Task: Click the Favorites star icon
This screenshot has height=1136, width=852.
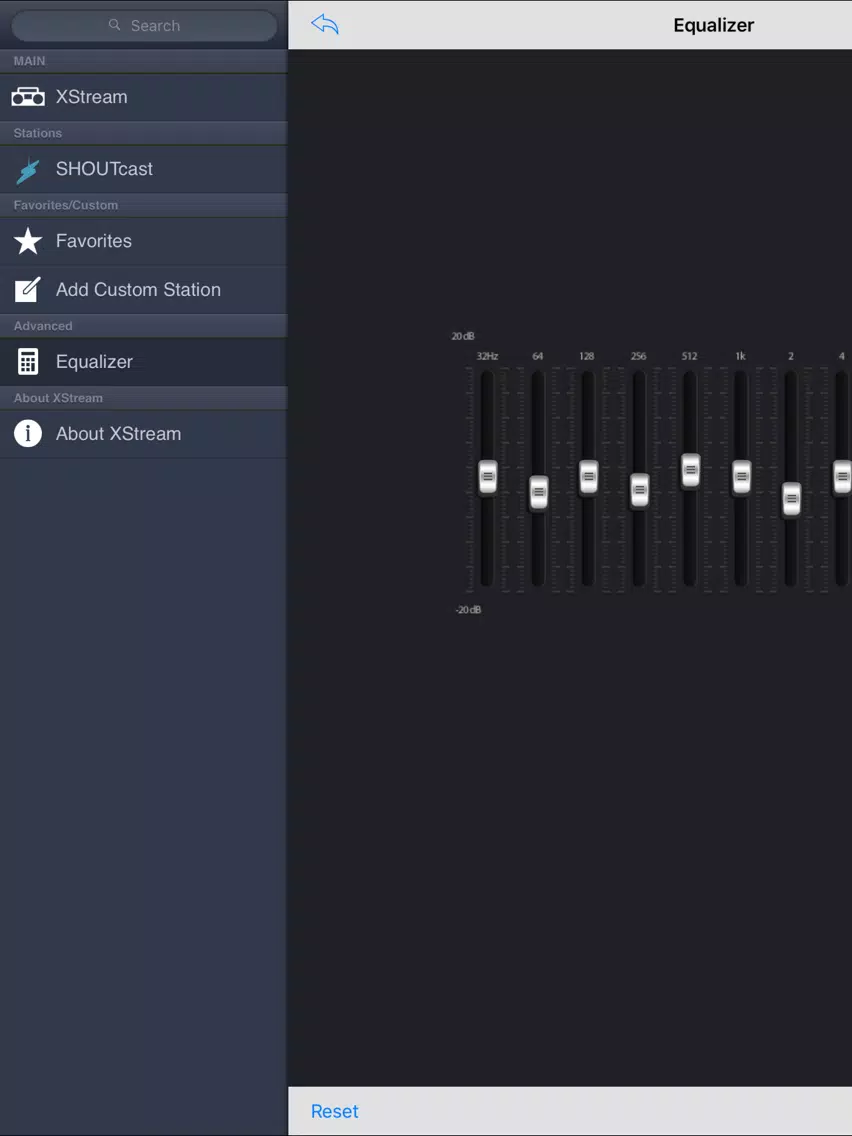Action: [x=28, y=241]
